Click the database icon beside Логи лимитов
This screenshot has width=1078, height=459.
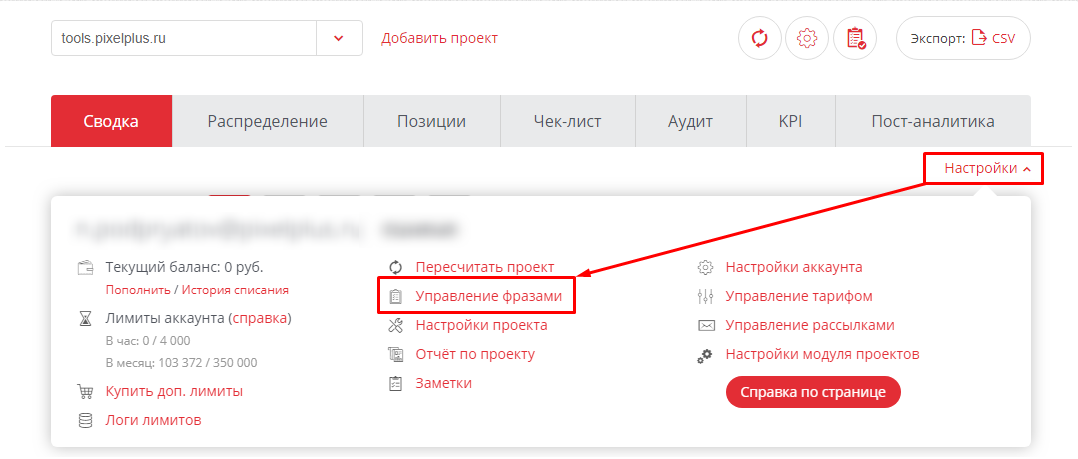85,420
